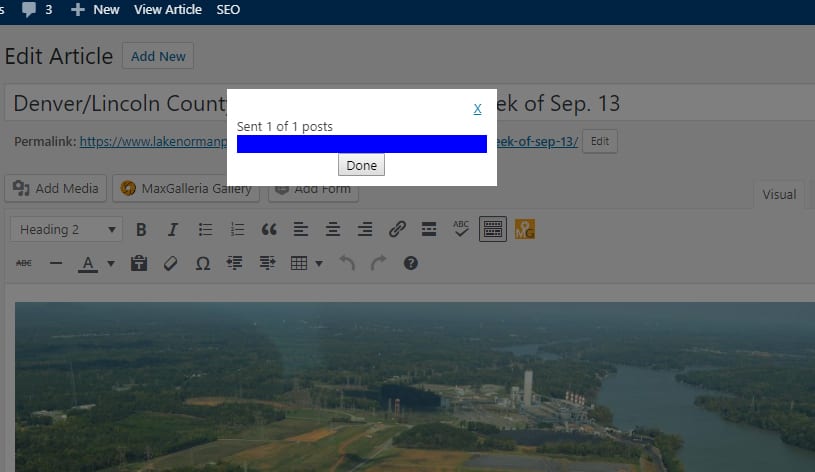
Task: Switch to the Visual editor tab
Action: [779, 194]
